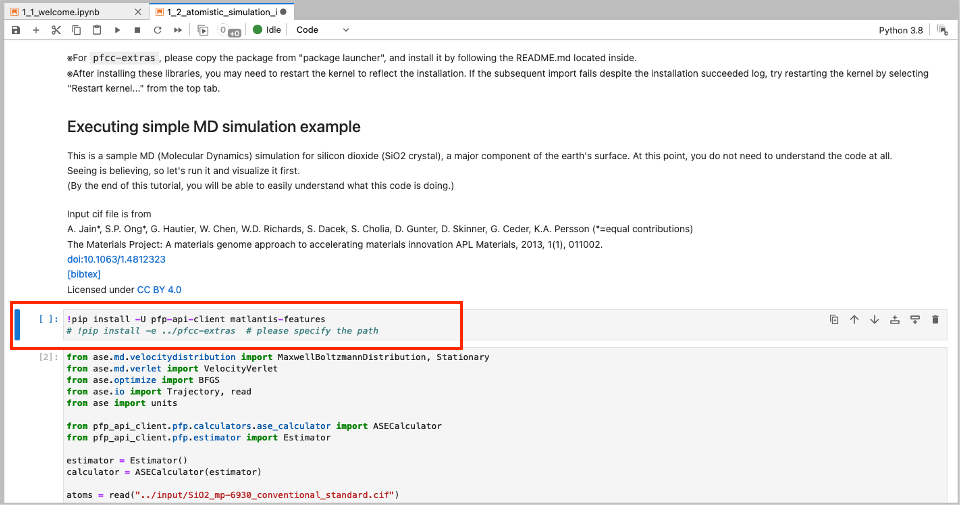Viewport: 960px width, 505px height.
Task: Save the notebook with the floppy icon
Action: coord(16,30)
